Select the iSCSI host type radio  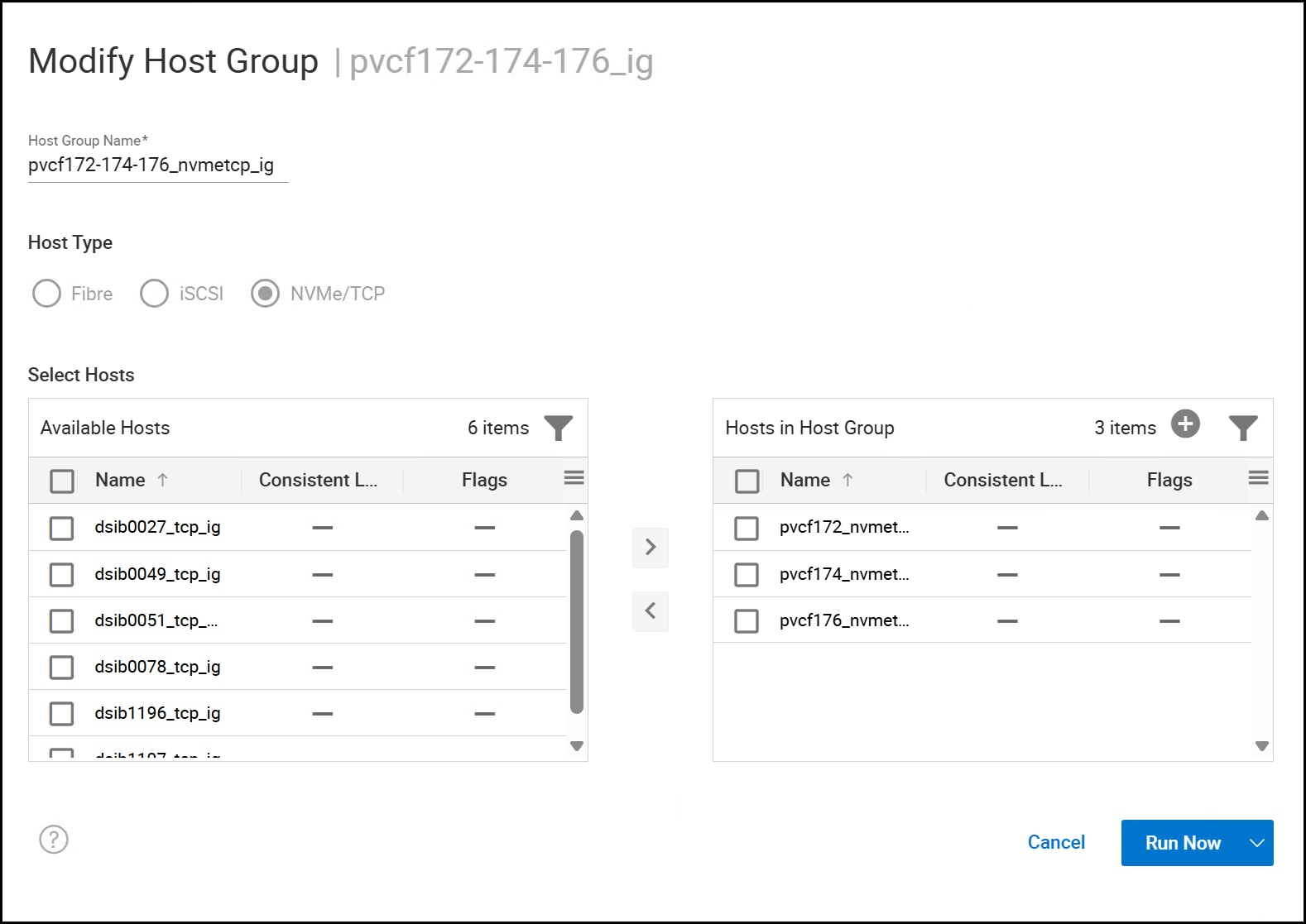click(x=154, y=293)
